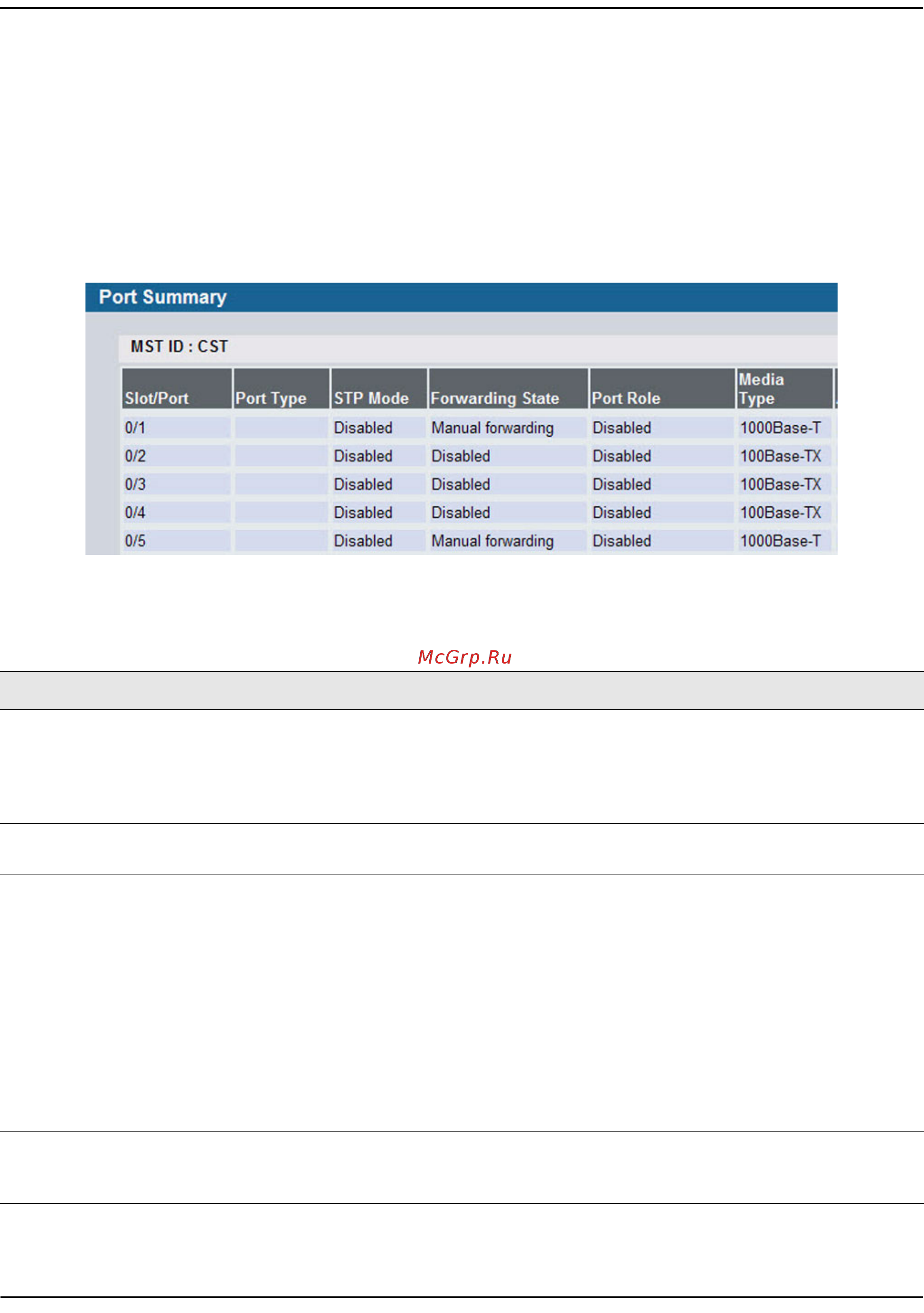Click 100Base-TX media type in row 0/2
This screenshot has height=1313, width=924.
(x=781, y=457)
